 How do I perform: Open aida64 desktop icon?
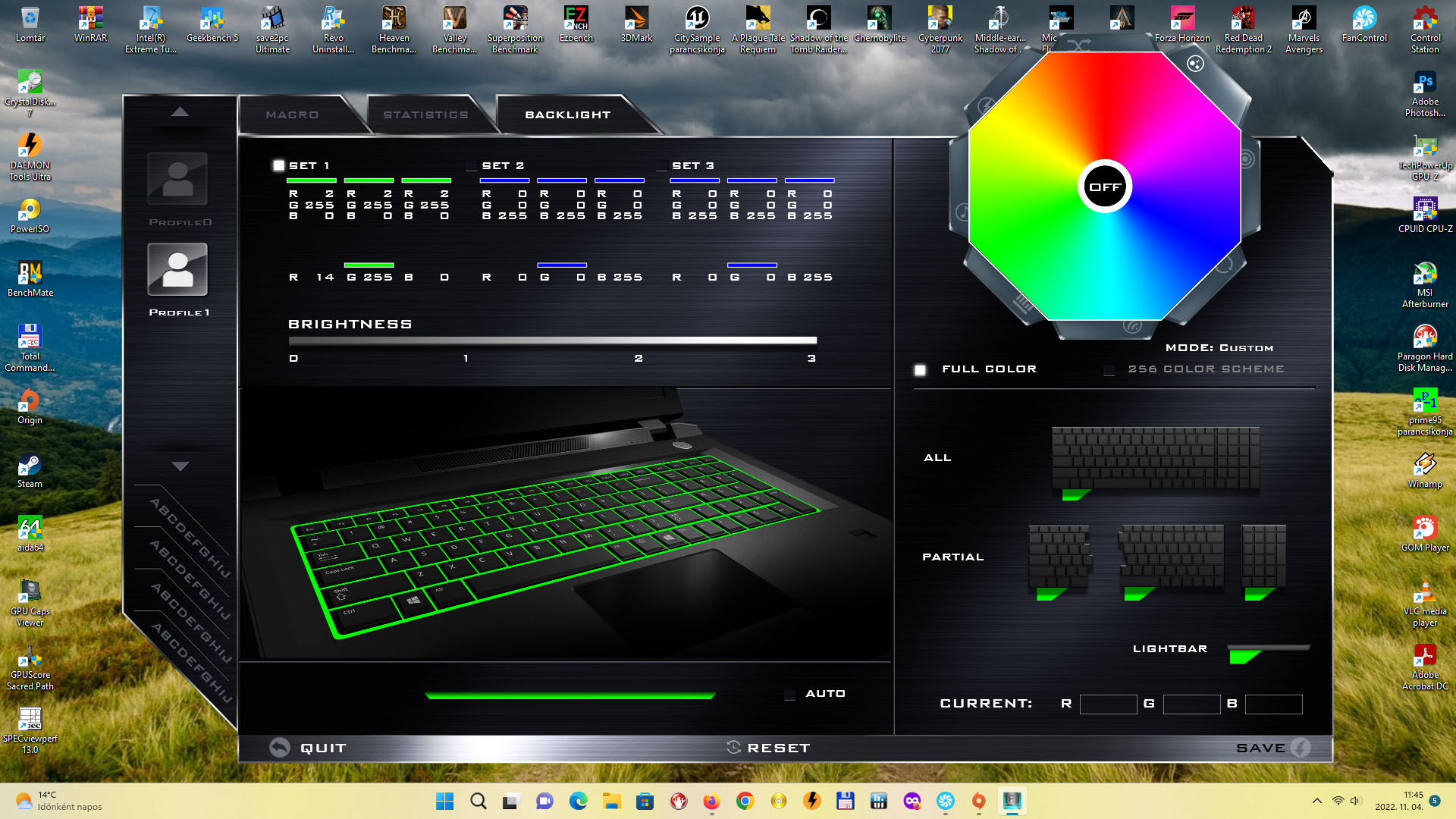pos(30,533)
